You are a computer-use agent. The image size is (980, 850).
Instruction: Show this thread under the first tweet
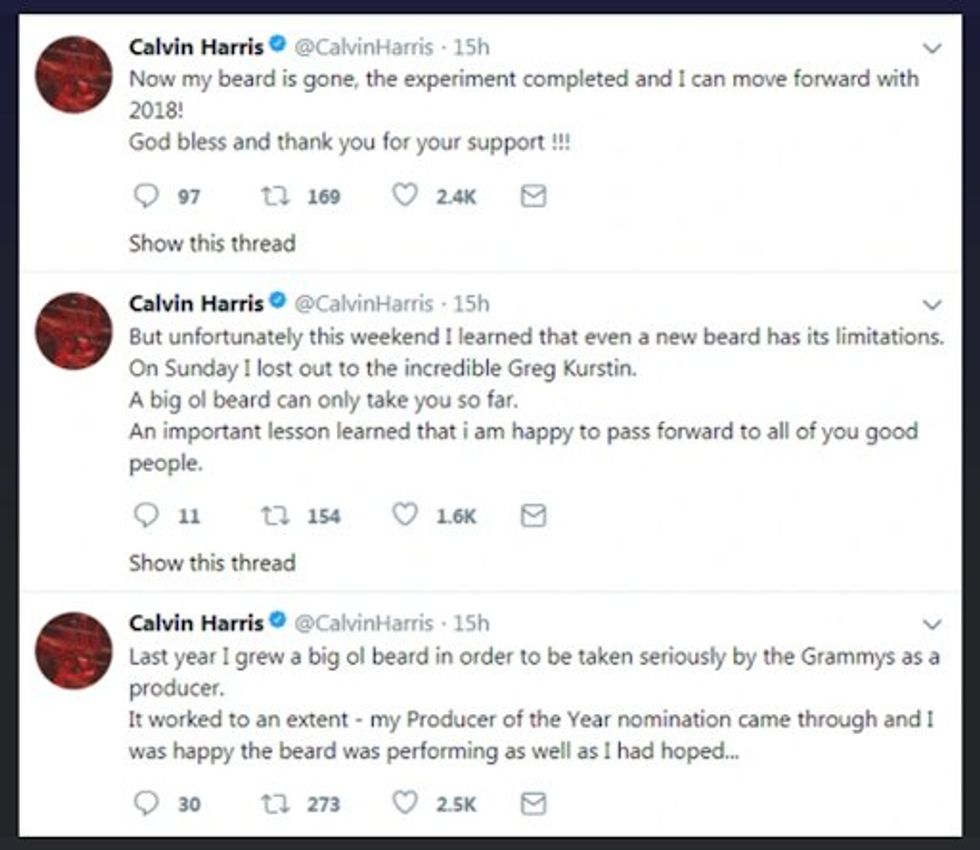point(212,243)
